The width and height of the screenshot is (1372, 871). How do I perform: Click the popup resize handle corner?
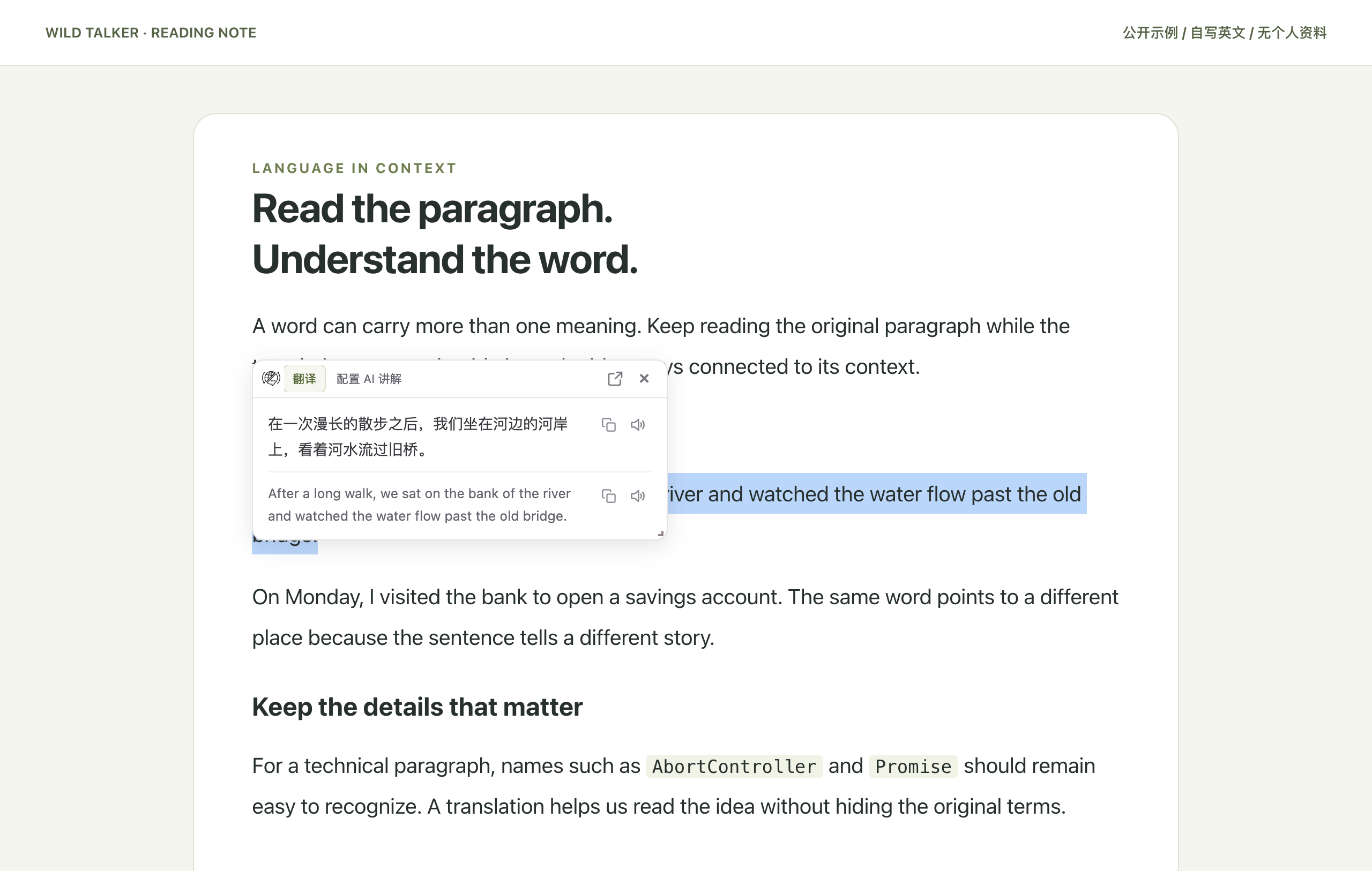661,534
